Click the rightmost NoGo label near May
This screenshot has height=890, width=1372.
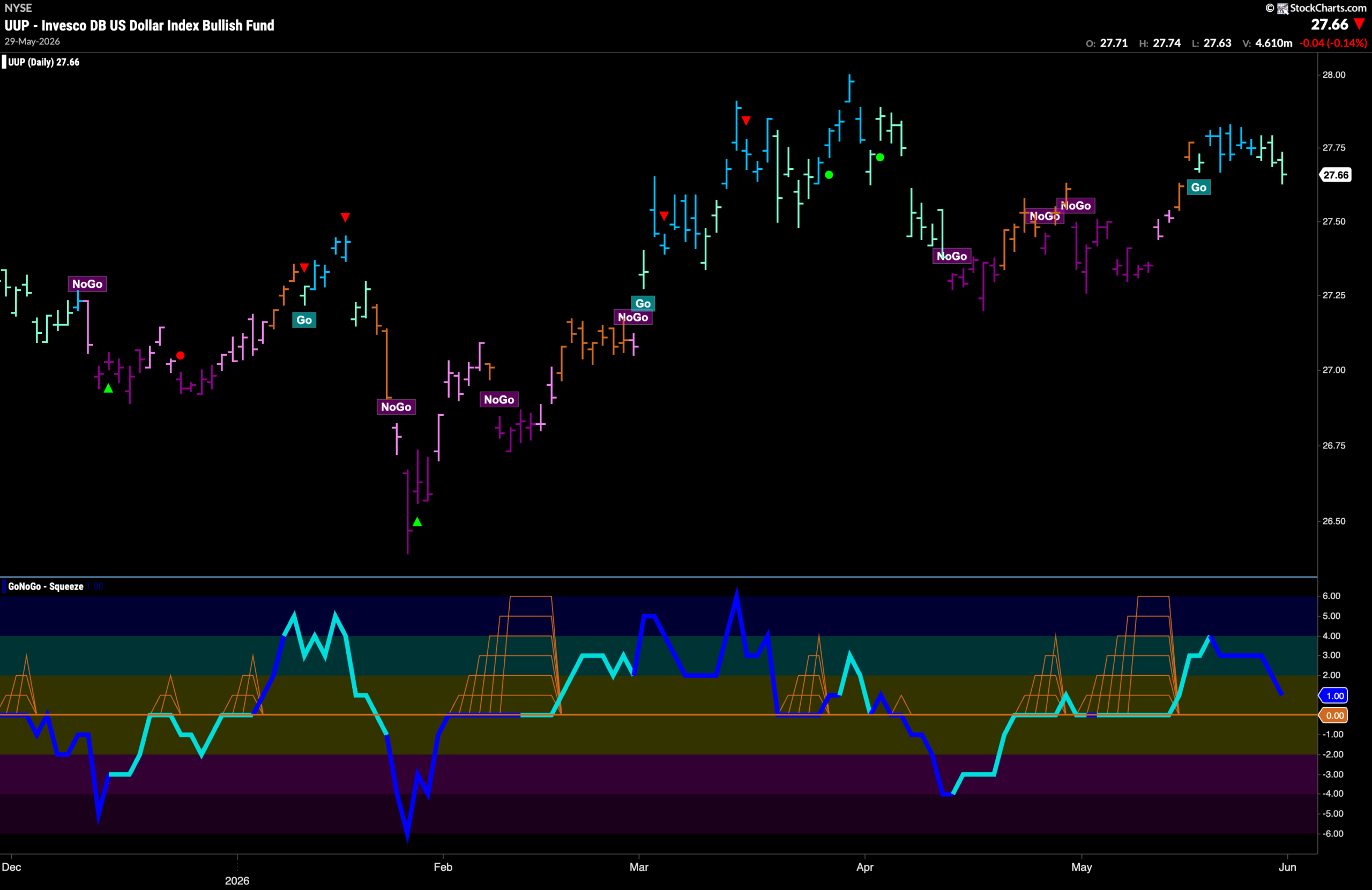tap(1076, 206)
